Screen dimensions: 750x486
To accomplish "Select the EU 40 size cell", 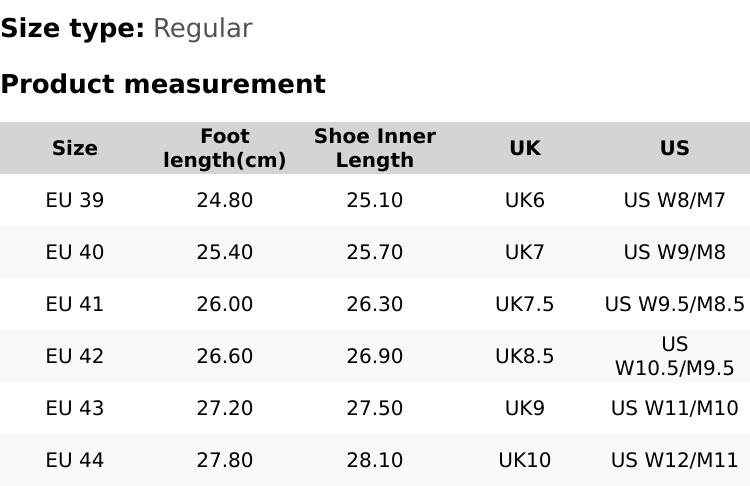I will (75, 252).
